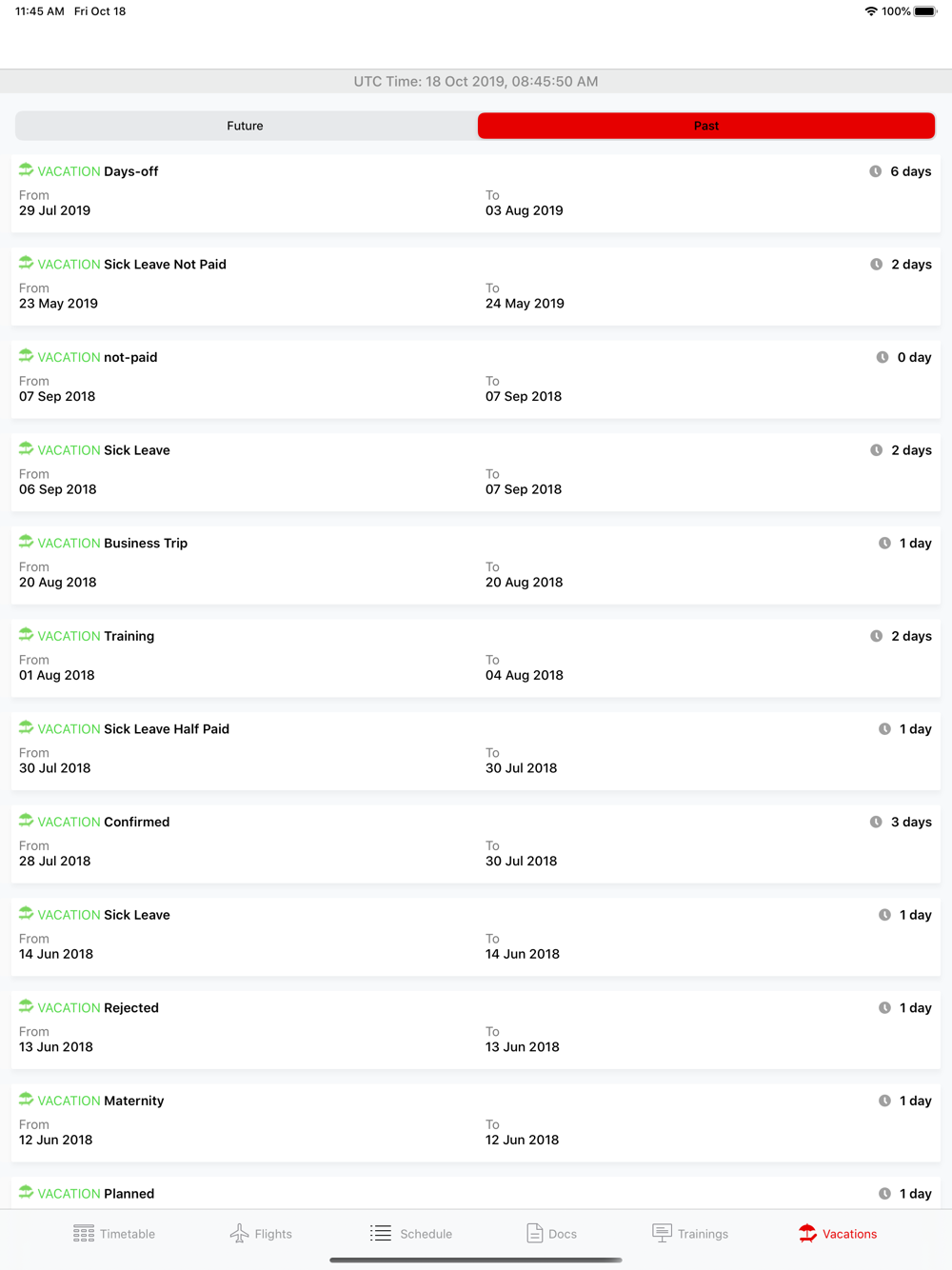
Task: Open the Rejected vacation entry
Action: tap(476, 1029)
